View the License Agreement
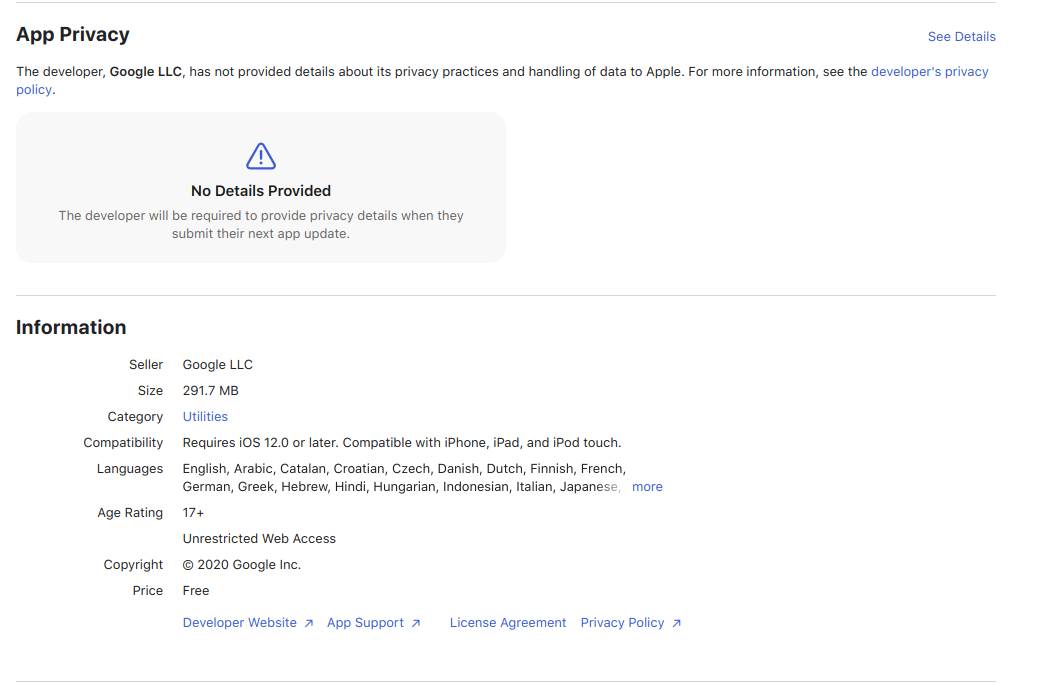Screen dimensions: 1060x684 click(x=508, y=622)
